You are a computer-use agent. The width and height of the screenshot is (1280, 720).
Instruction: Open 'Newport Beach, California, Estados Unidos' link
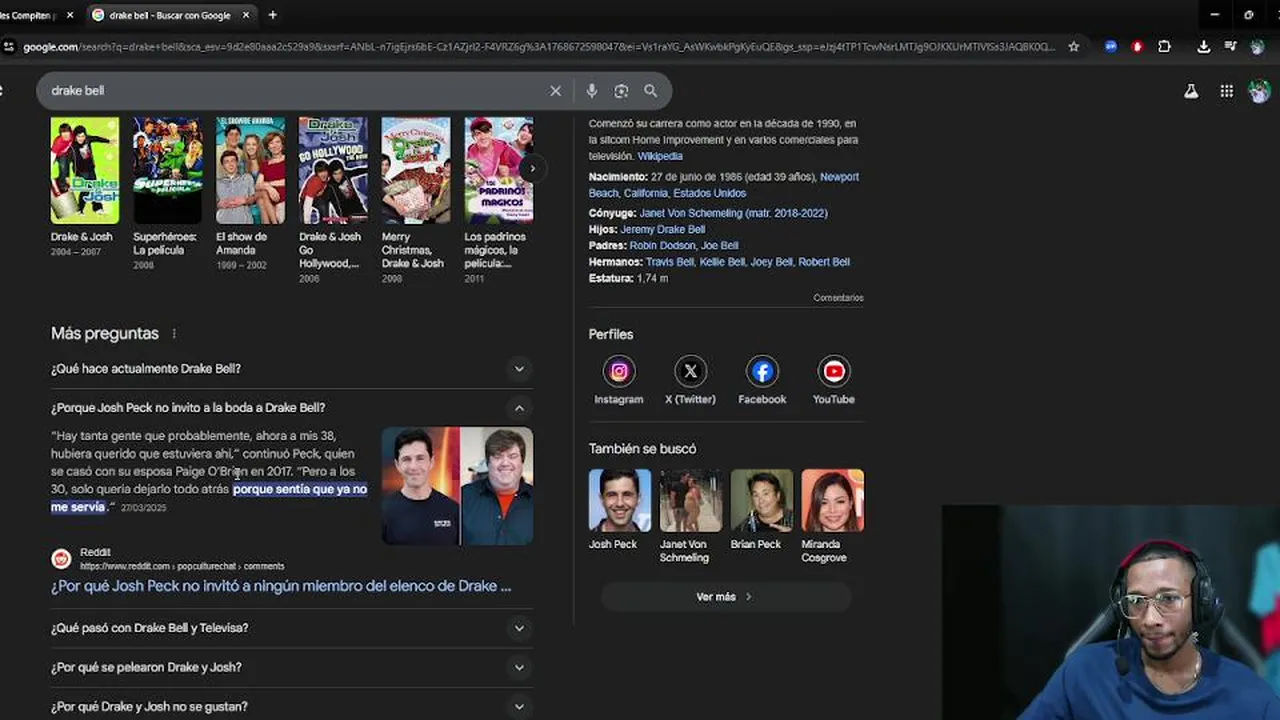click(x=724, y=185)
